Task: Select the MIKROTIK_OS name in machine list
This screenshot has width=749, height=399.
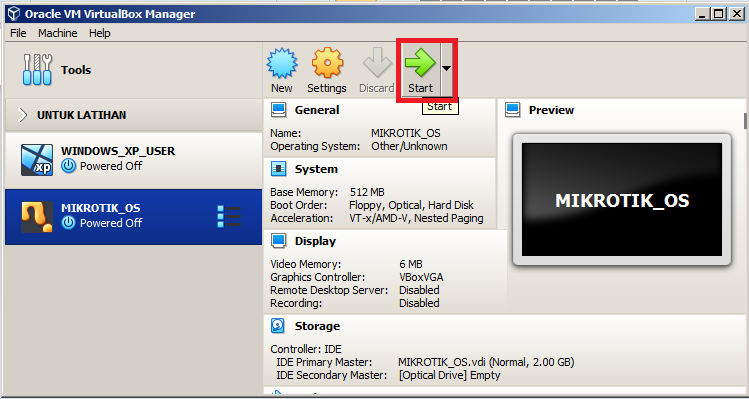Action: (x=100, y=208)
